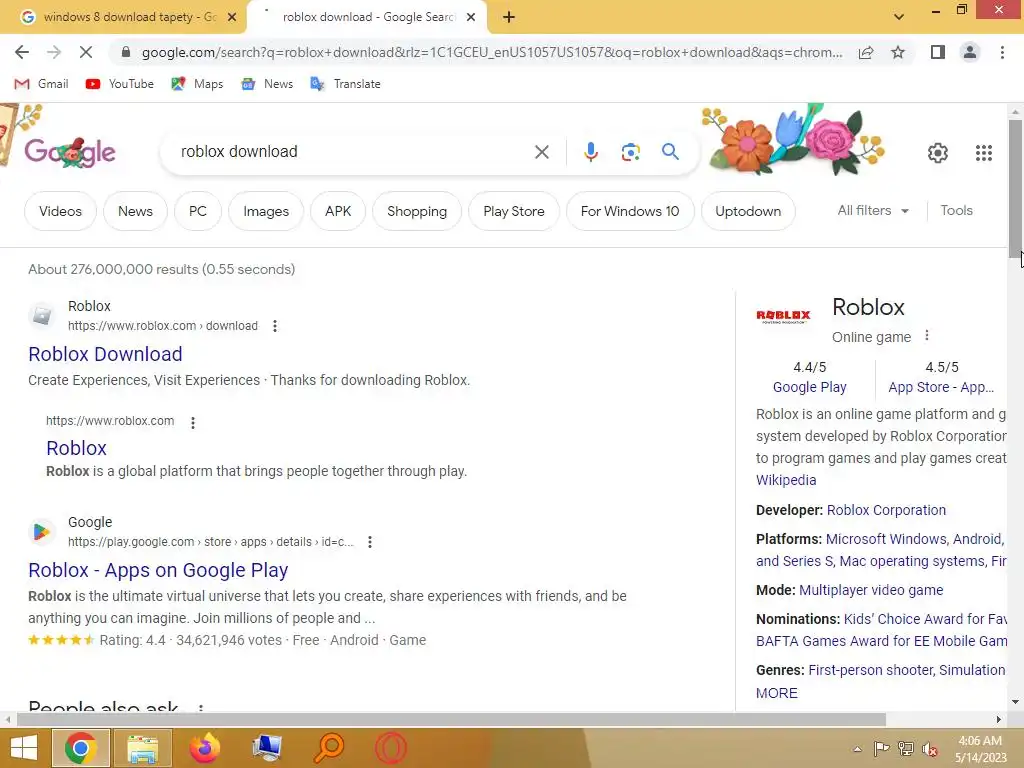This screenshot has height=768, width=1024.
Task: Select the Shopping filter chip
Action: coord(417,211)
